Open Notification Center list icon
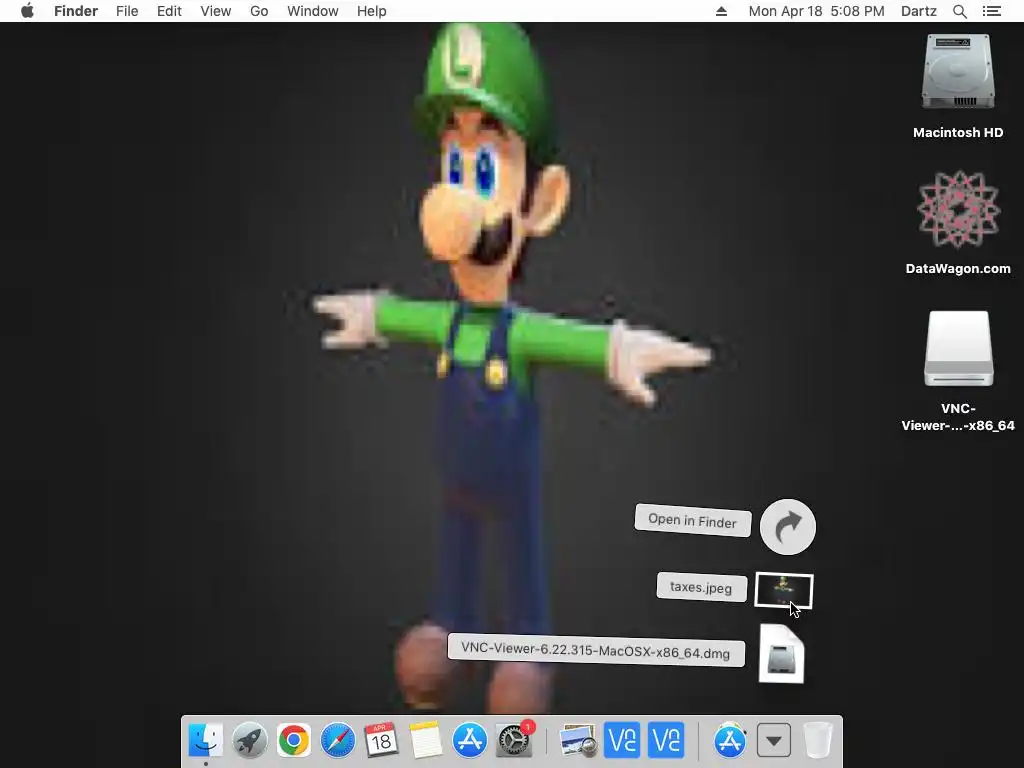This screenshot has width=1024, height=768. (x=991, y=11)
